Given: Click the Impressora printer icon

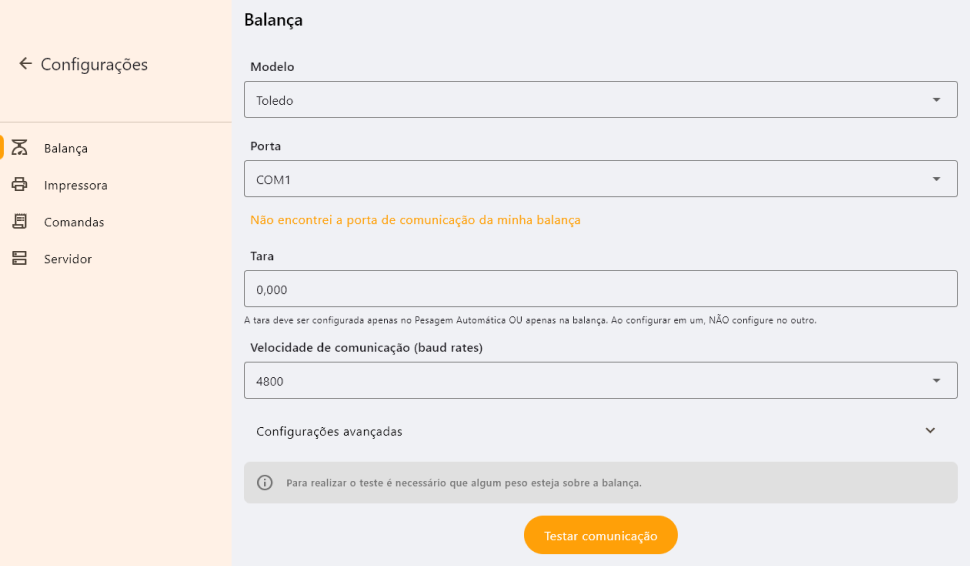Looking at the screenshot, I should click(19, 185).
